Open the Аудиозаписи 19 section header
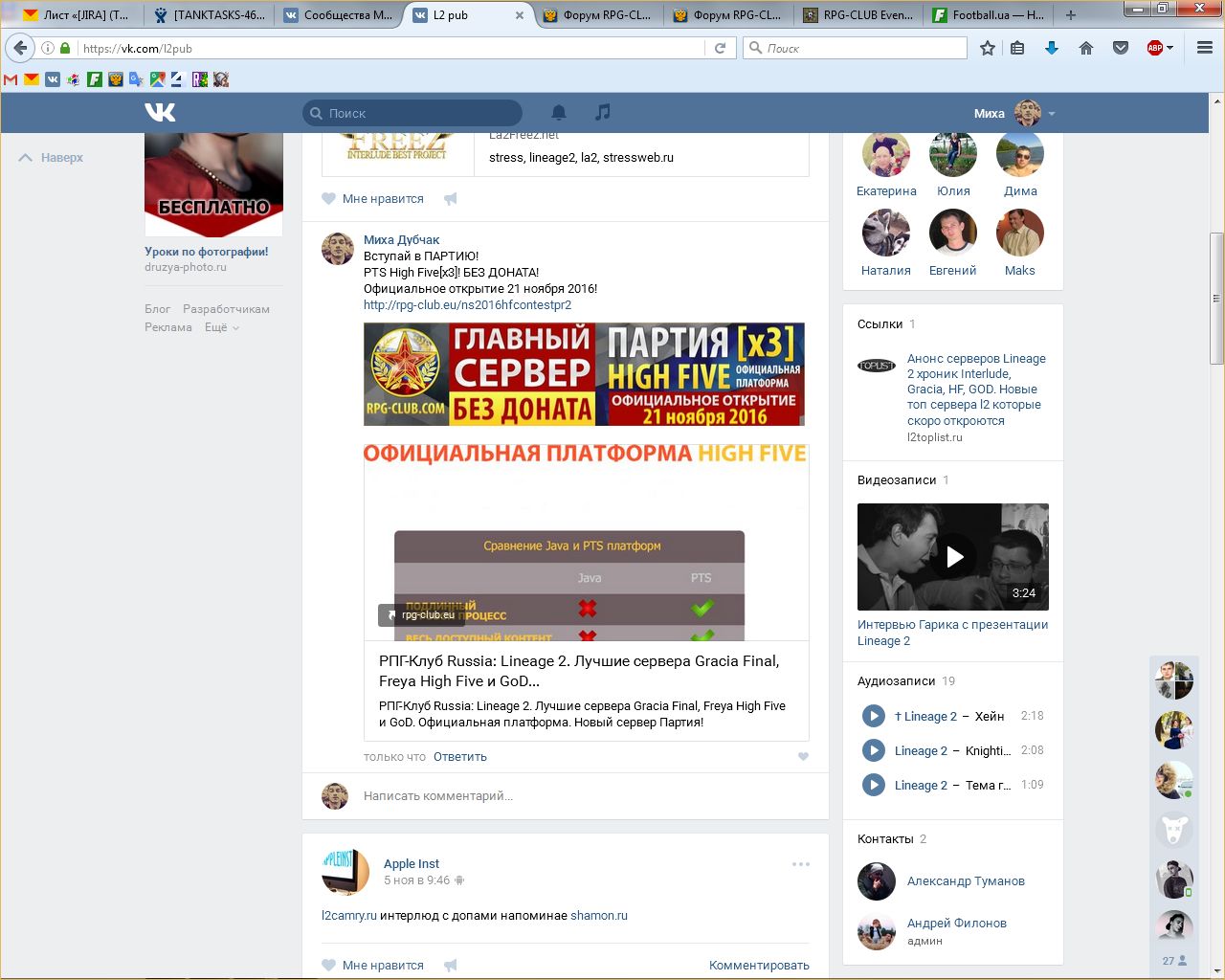 (x=906, y=681)
